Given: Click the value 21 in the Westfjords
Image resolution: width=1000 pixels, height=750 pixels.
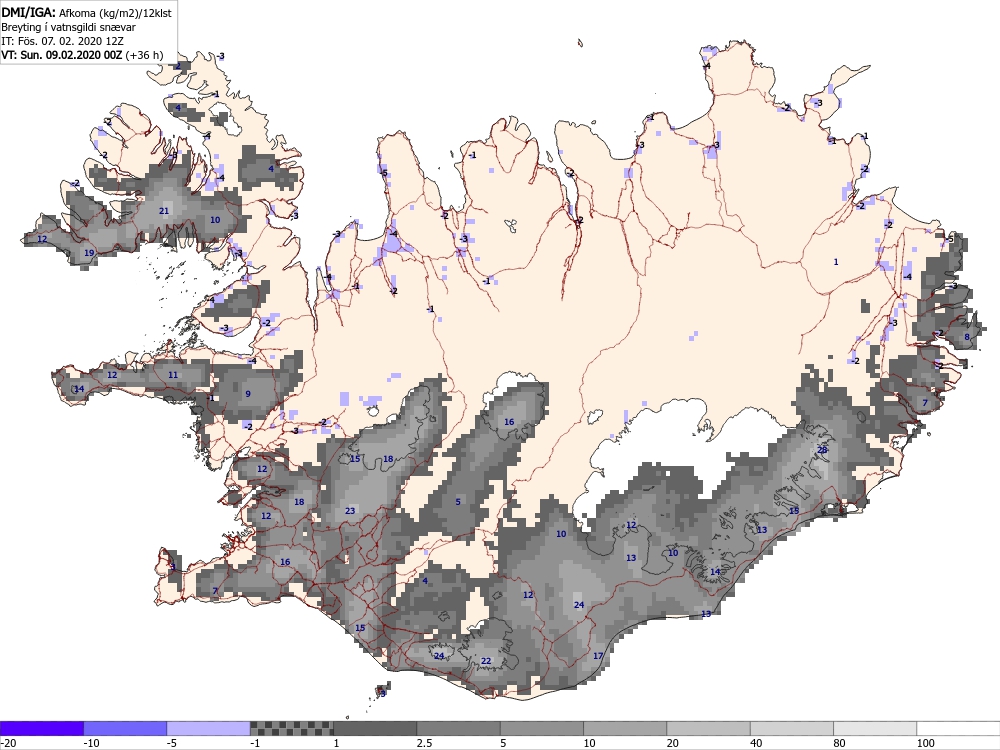Looking at the screenshot, I should [x=164, y=211].
